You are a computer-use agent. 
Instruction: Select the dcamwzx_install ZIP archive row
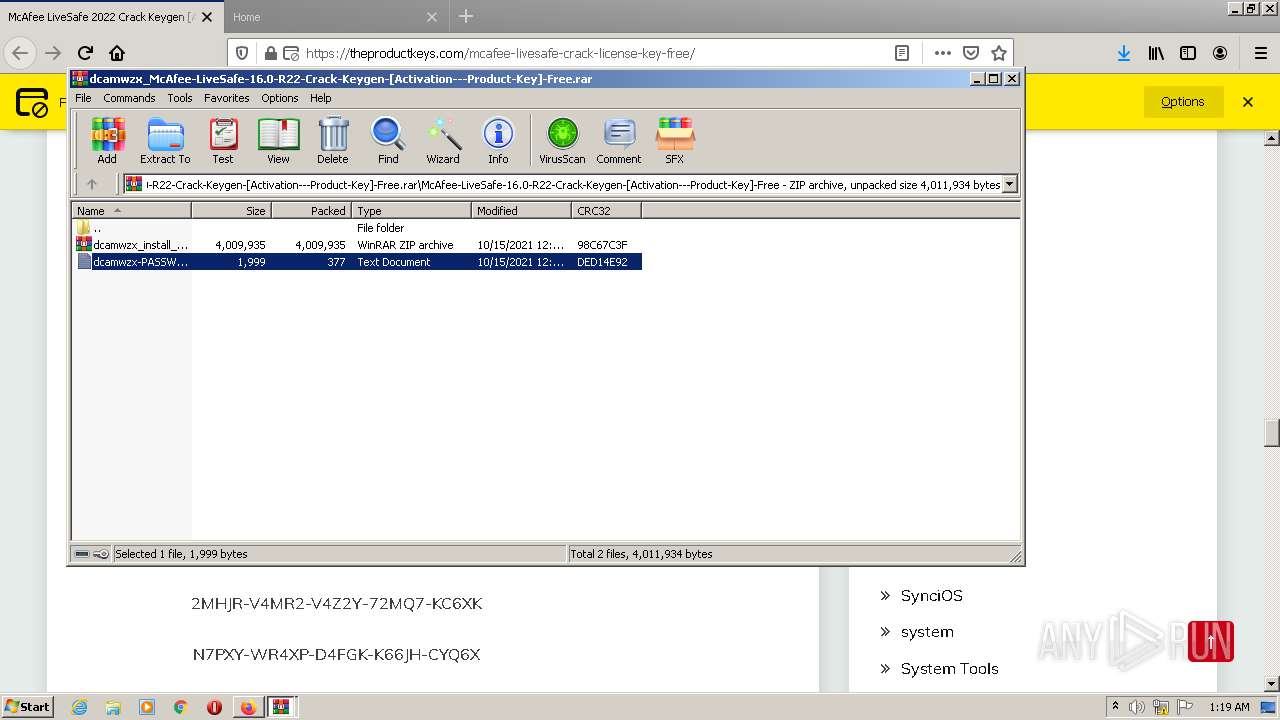358,245
